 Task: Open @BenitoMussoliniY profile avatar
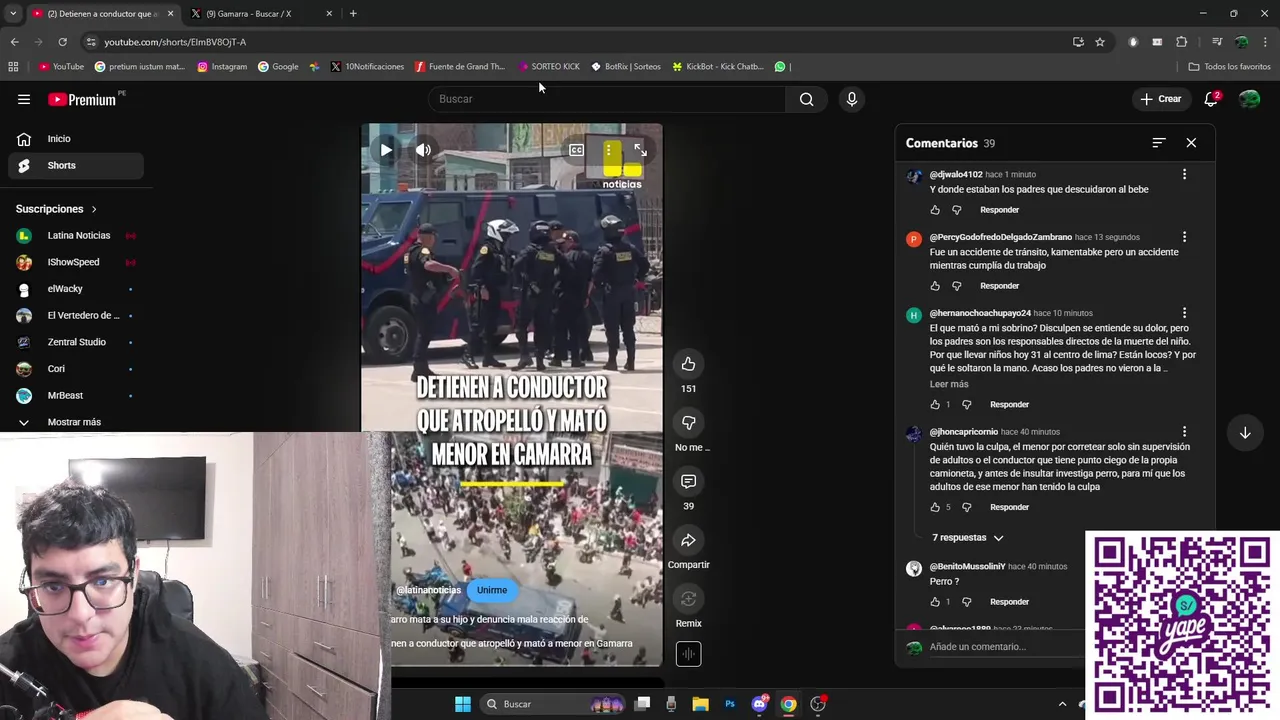click(914, 568)
